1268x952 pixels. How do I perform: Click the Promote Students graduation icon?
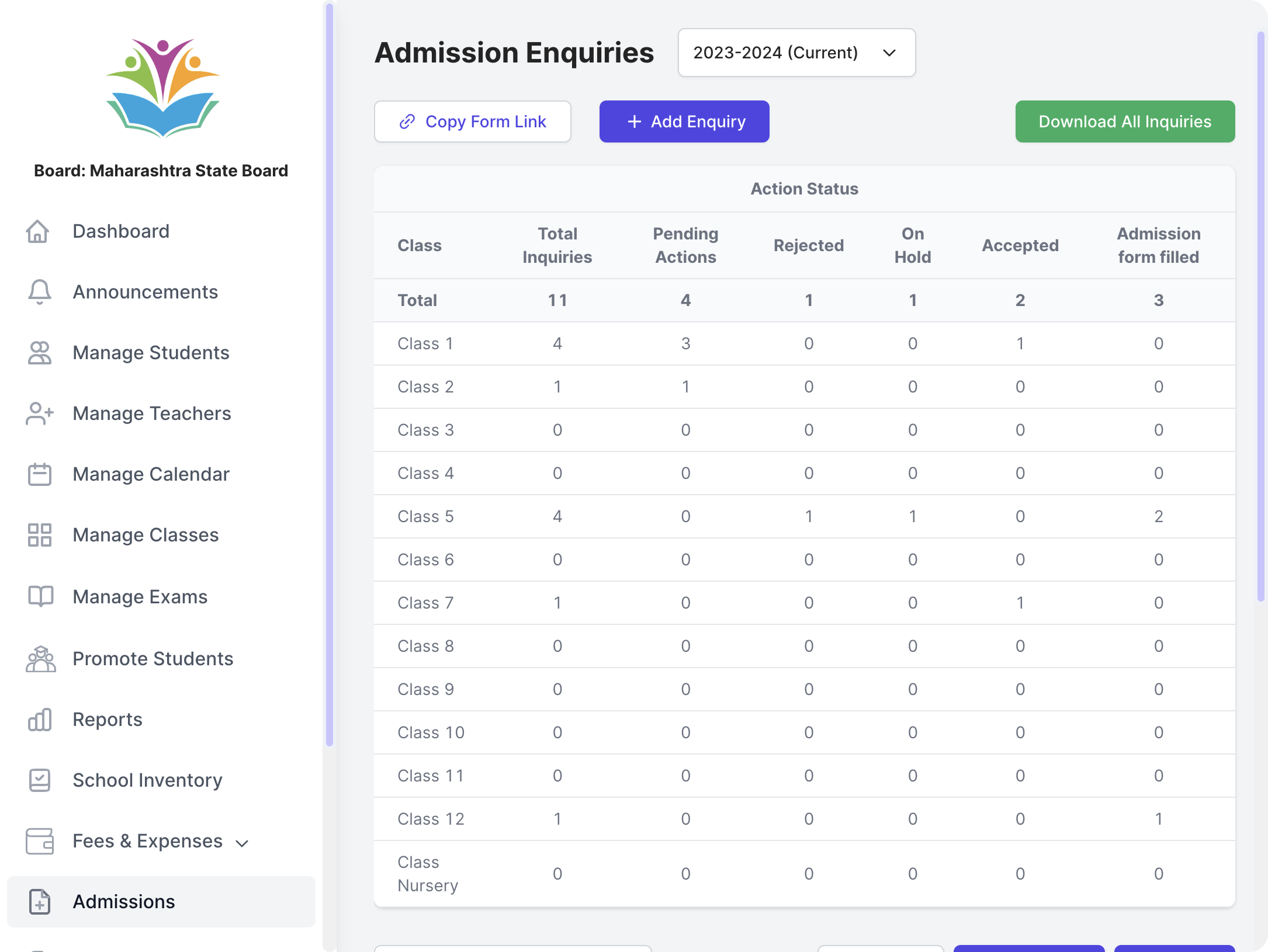pos(40,659)
